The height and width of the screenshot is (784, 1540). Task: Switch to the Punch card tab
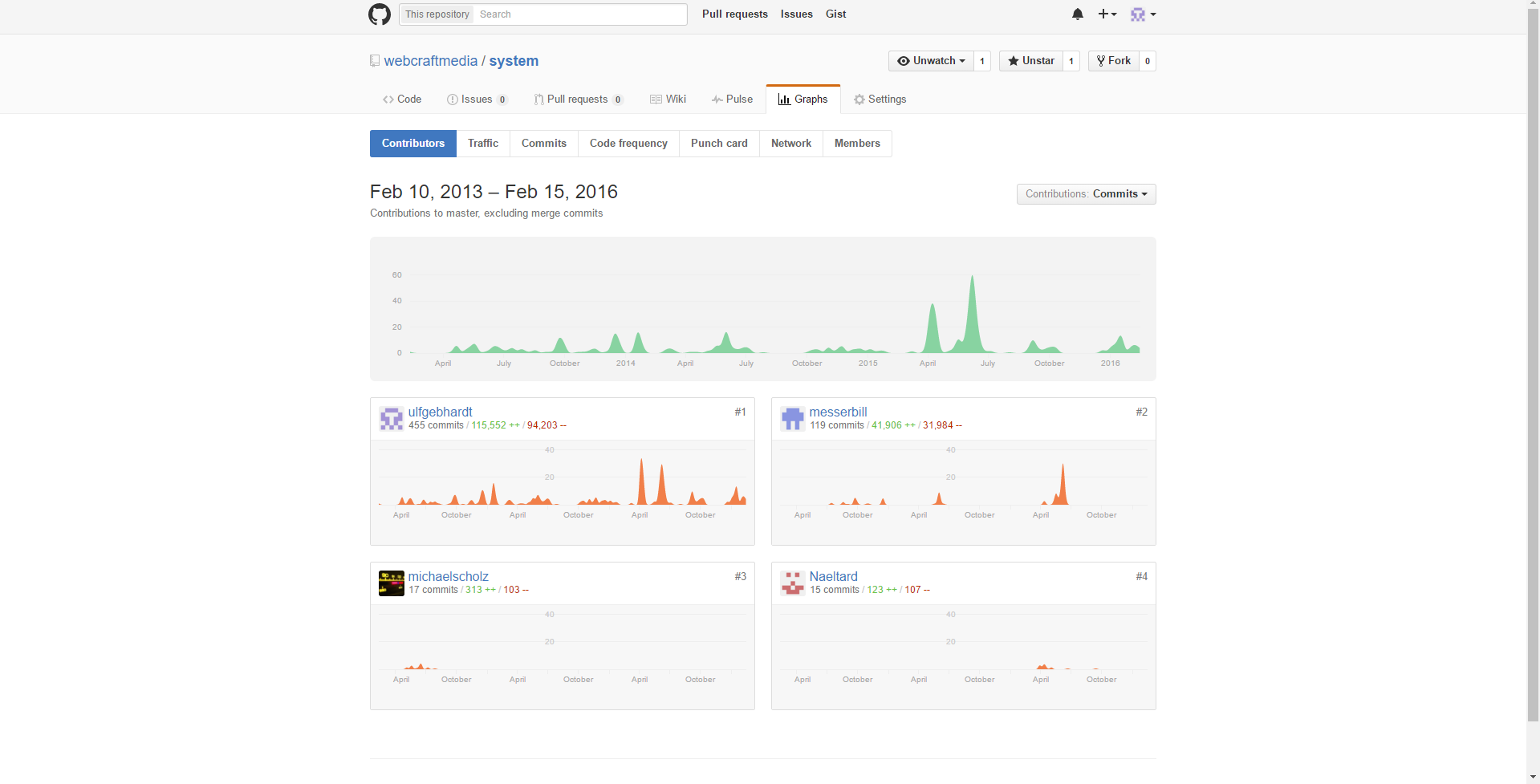coord(719,144)
